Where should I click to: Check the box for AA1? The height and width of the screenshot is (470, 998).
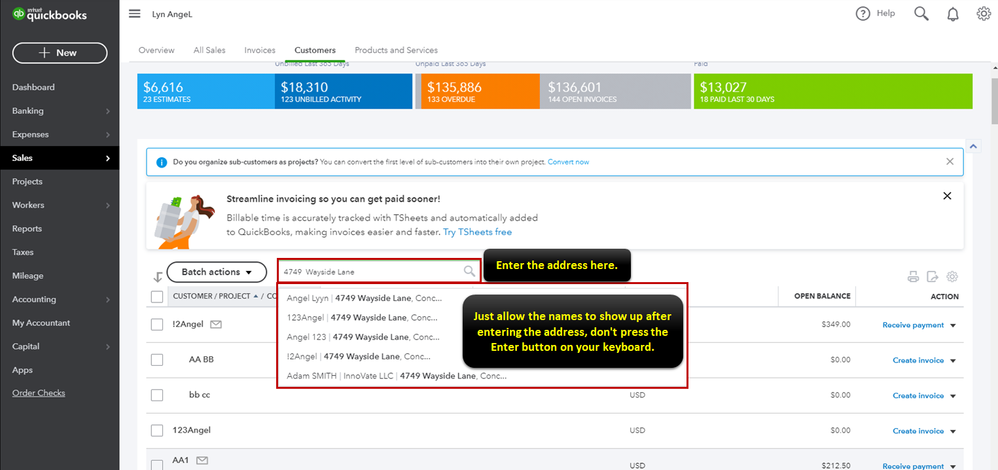157,465
